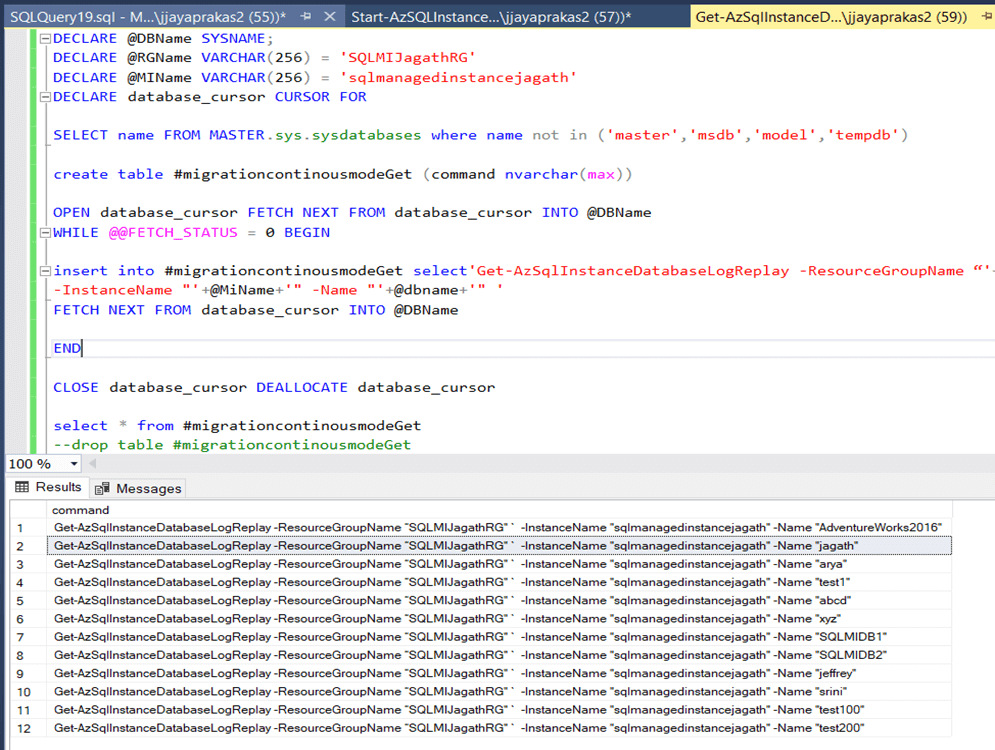Open the 100 % zoom dropdown
The image size is (995, 750).
point(74,464)
